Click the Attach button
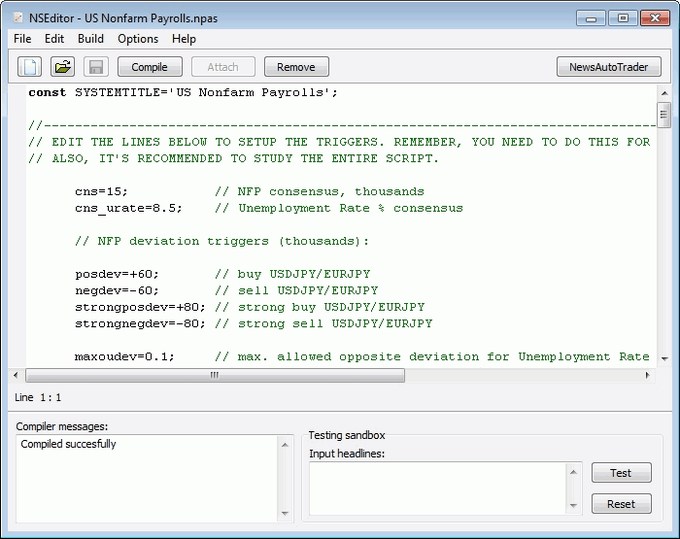The image size is (680, 539). pyautogui.click(x=223, y=67)
